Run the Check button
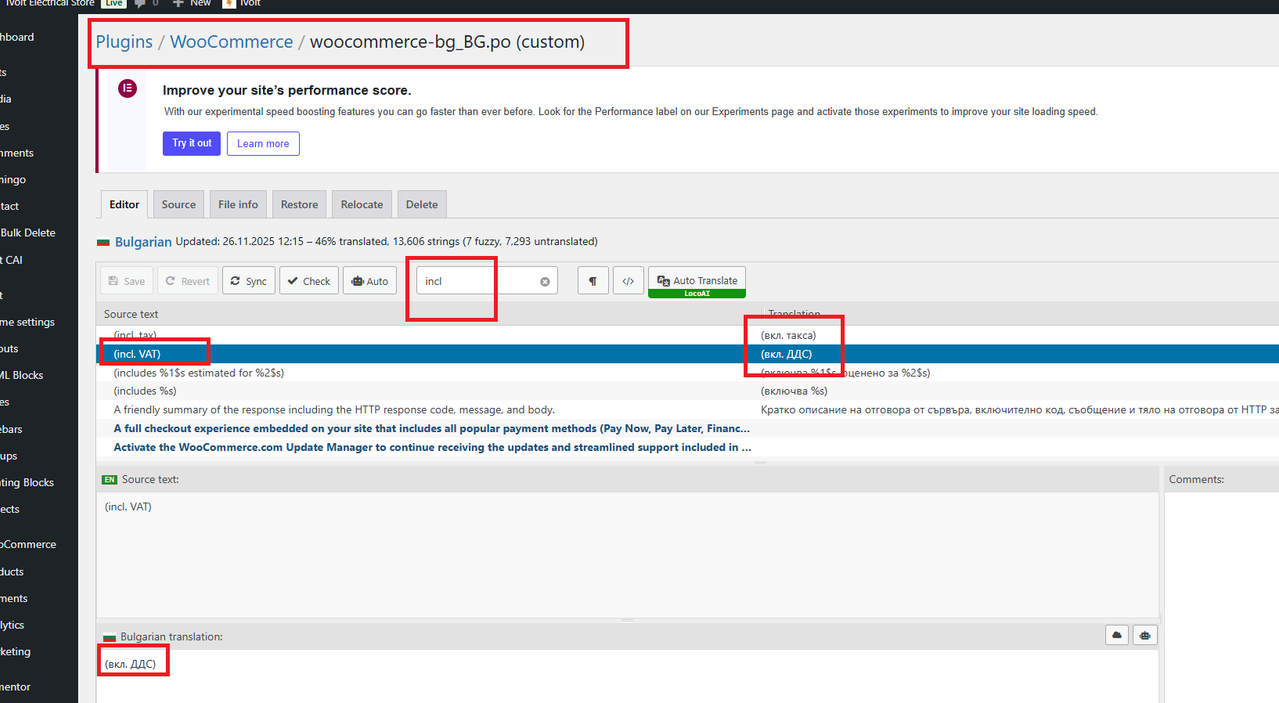 (309, 281)
